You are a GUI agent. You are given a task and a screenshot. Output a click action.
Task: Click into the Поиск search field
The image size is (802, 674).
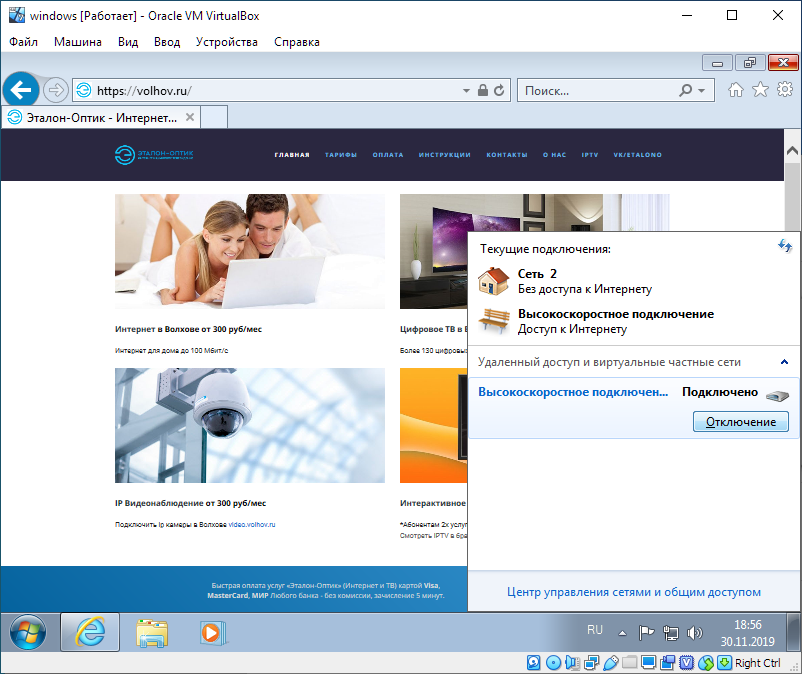(595, 90)
